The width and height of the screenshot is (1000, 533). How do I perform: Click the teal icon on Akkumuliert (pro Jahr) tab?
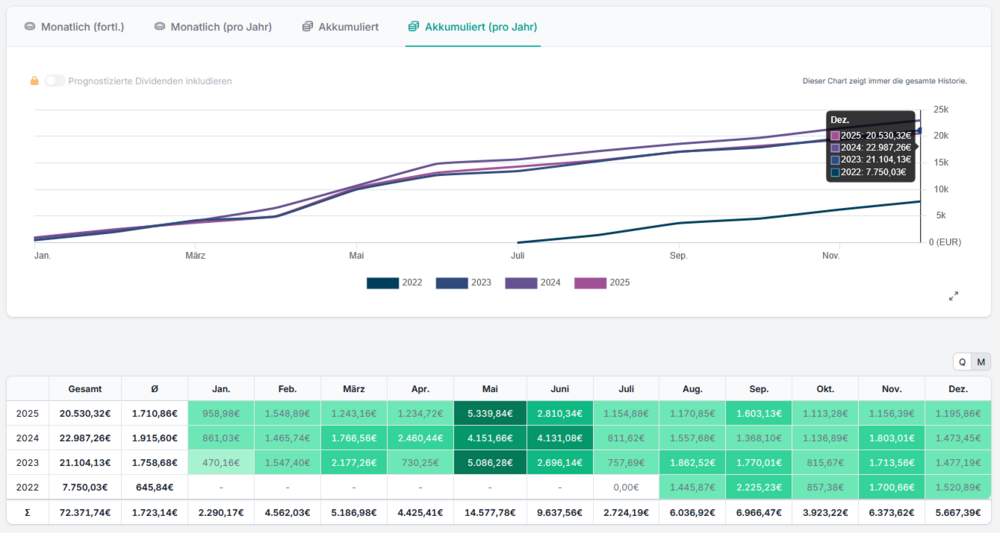414,26
